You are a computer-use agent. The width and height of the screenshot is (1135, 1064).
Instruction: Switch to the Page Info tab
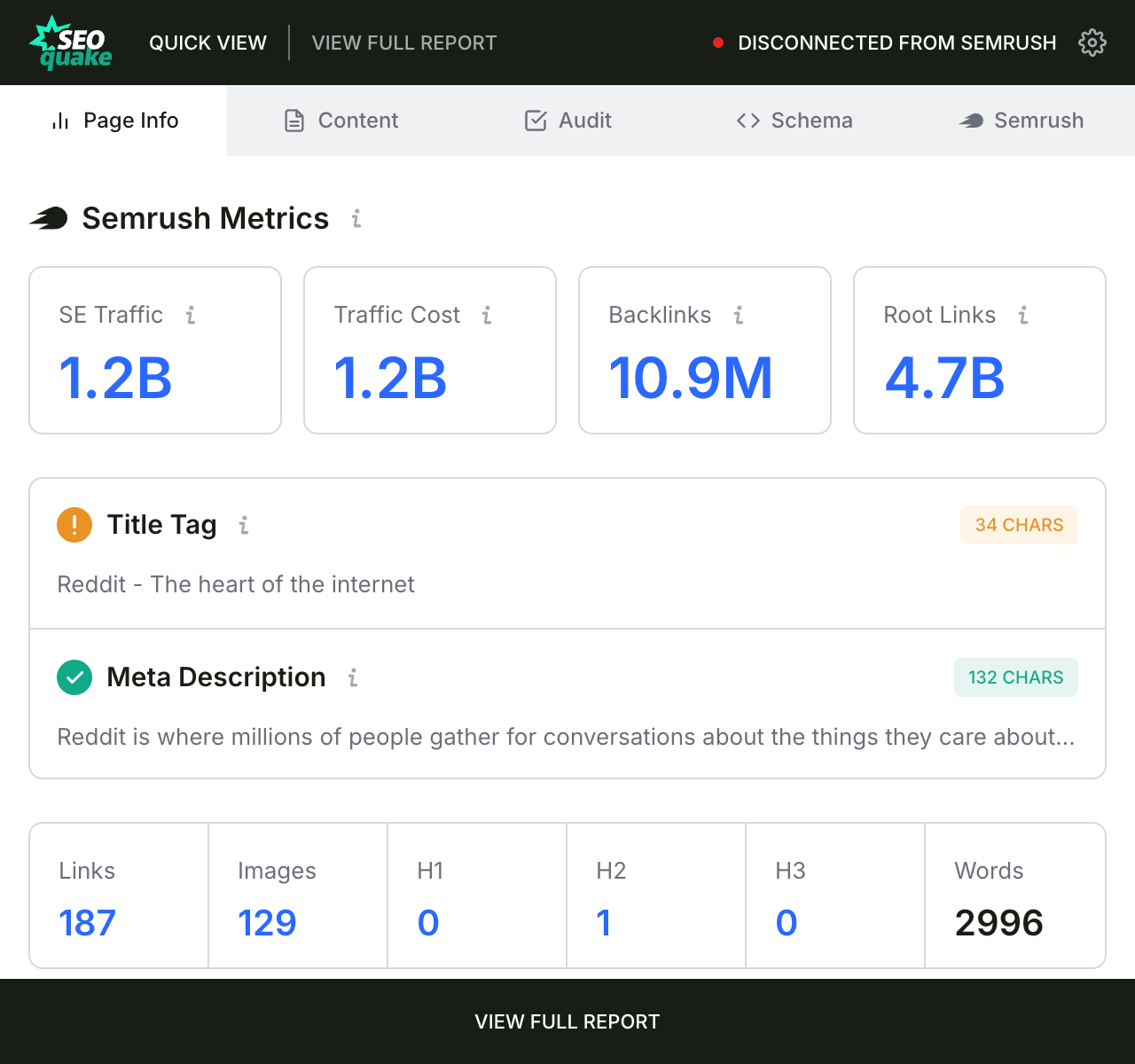(x=113, y=121)
